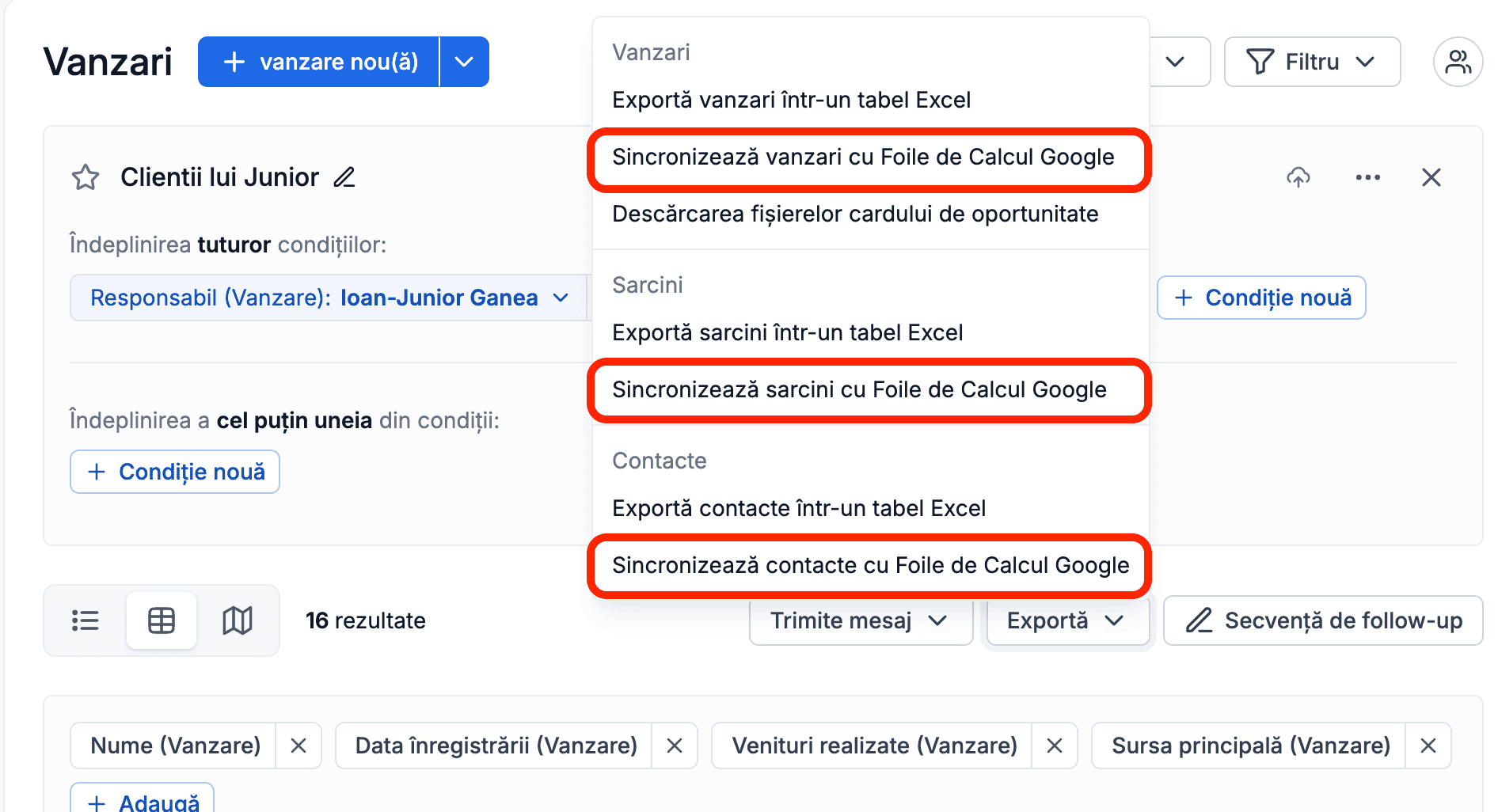Edit the Clientii lui Junior filter name
This screenshot has width=1498, height=812.
(344, 177)
